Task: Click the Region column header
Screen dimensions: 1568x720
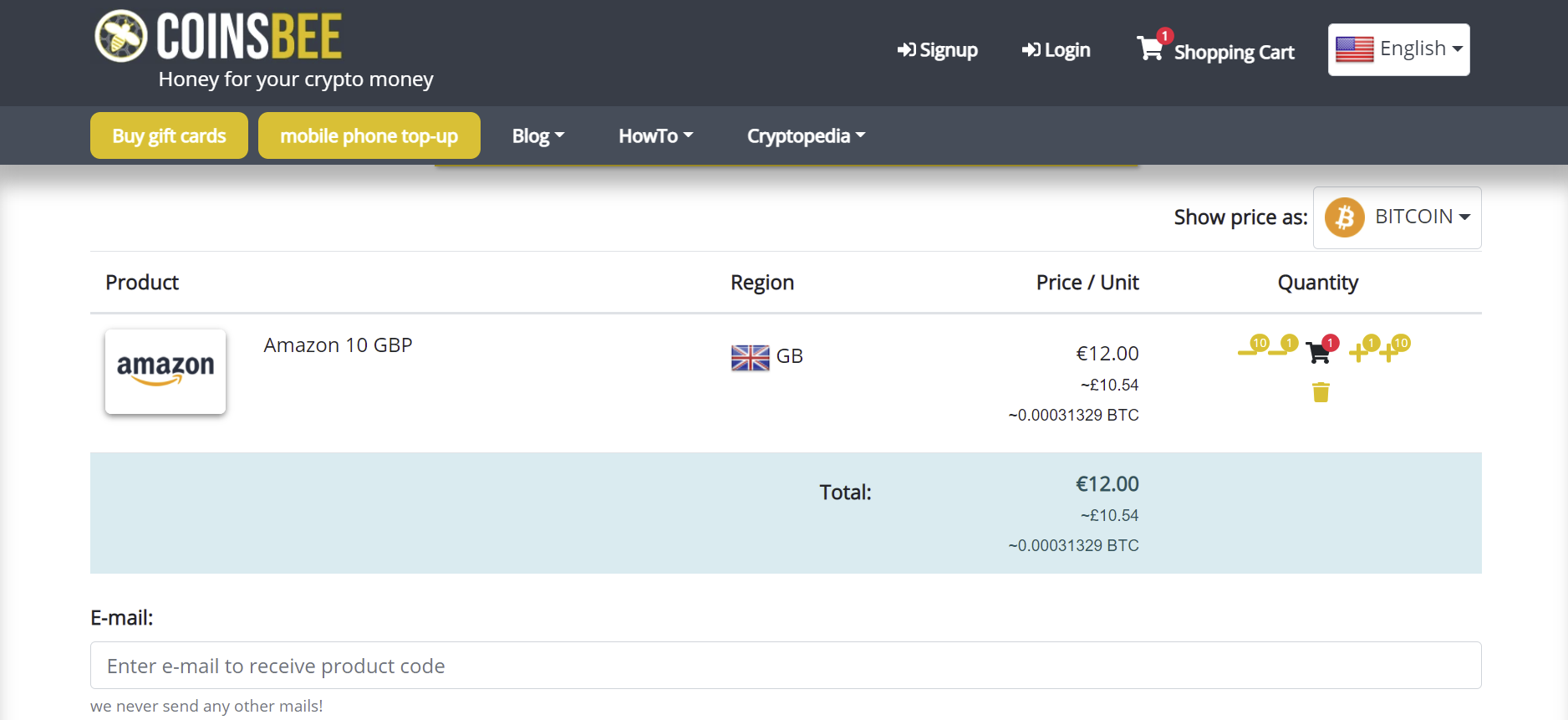Action: tap(762, 283)
